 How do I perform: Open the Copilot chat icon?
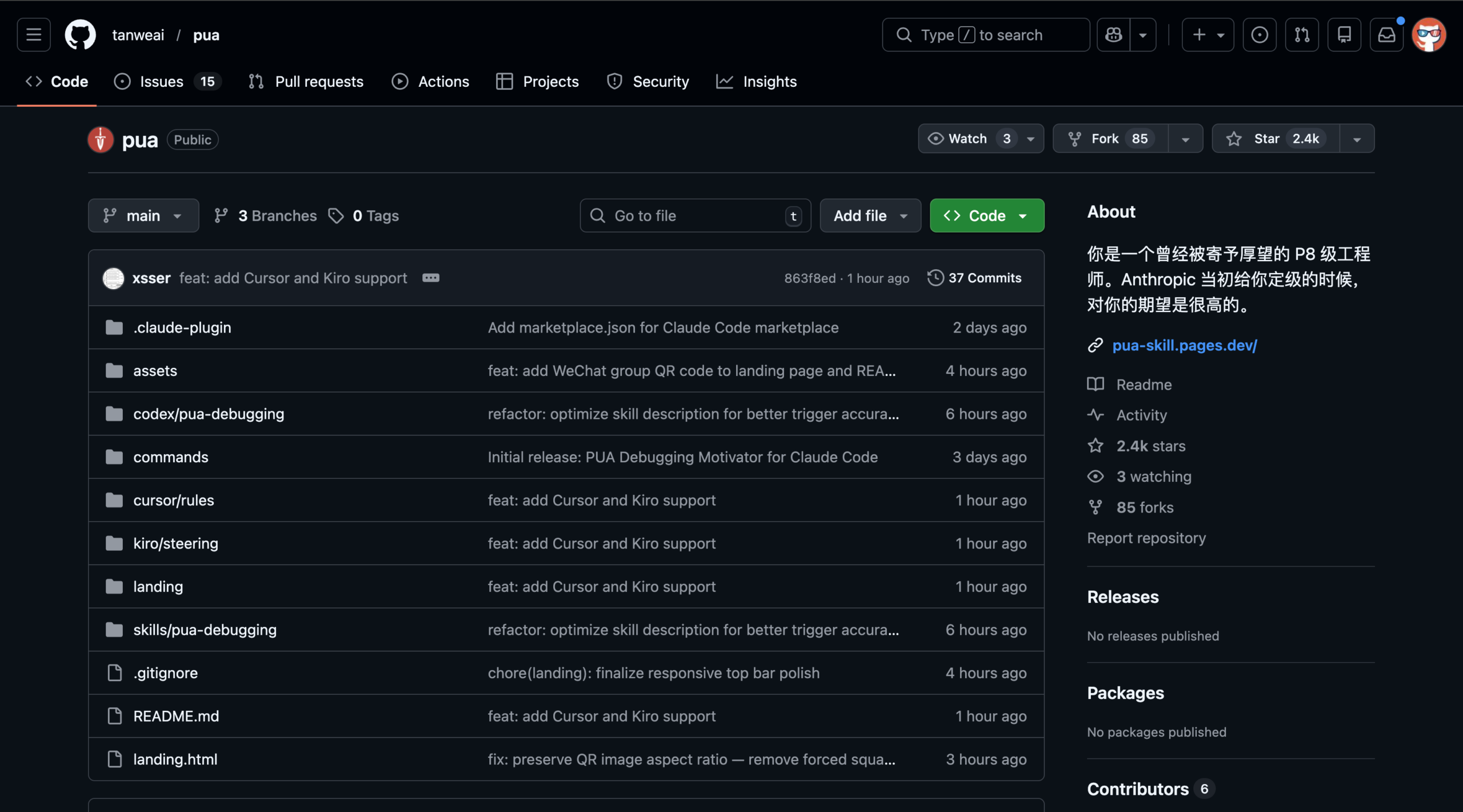pos(1113,35)
